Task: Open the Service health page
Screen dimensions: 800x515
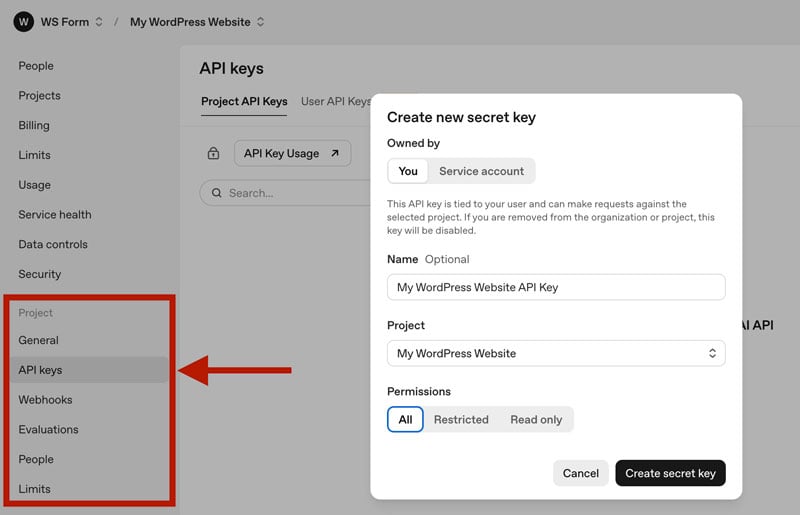Action: (x=55, y=214)
